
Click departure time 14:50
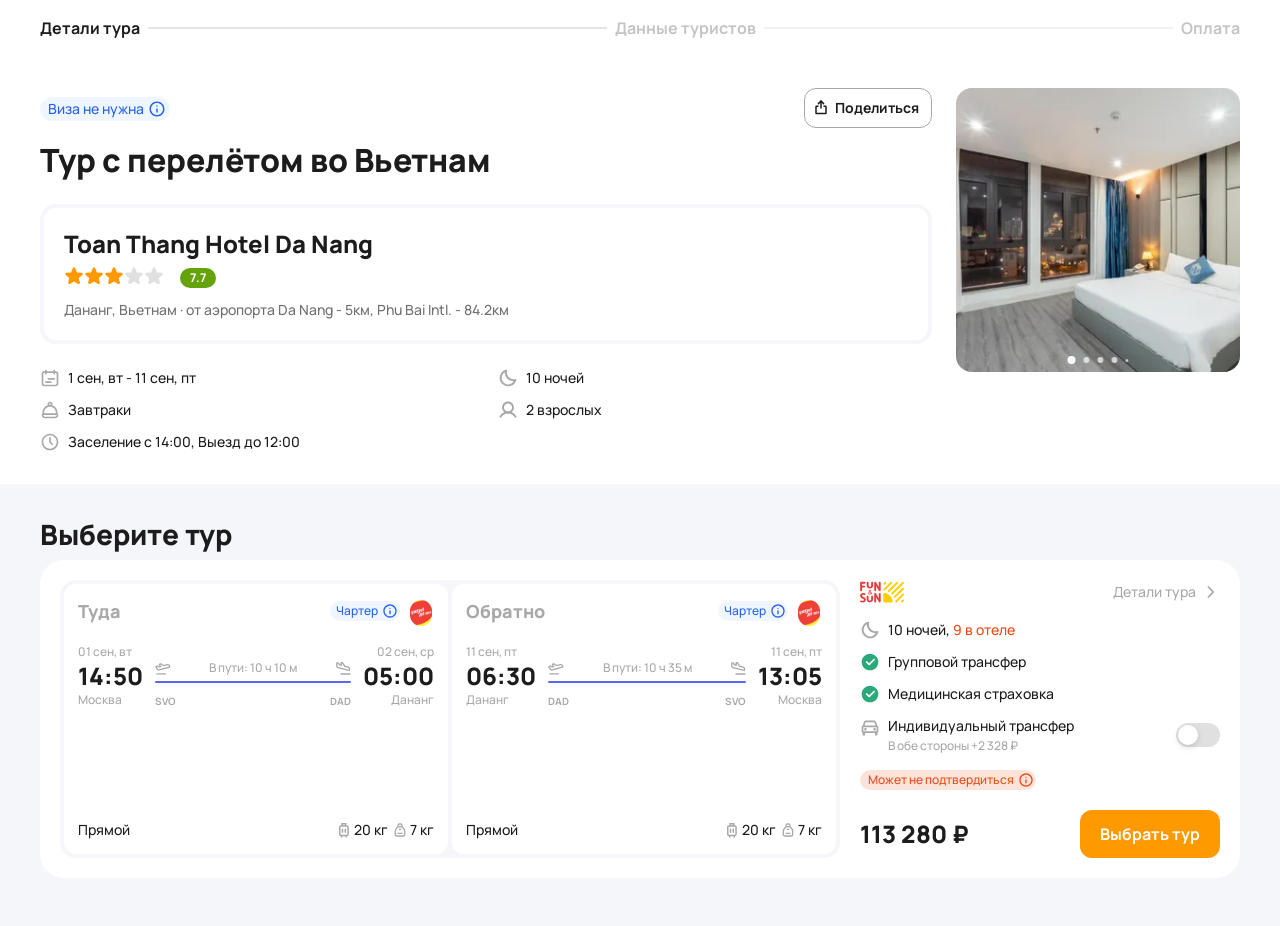coord(110,676)
